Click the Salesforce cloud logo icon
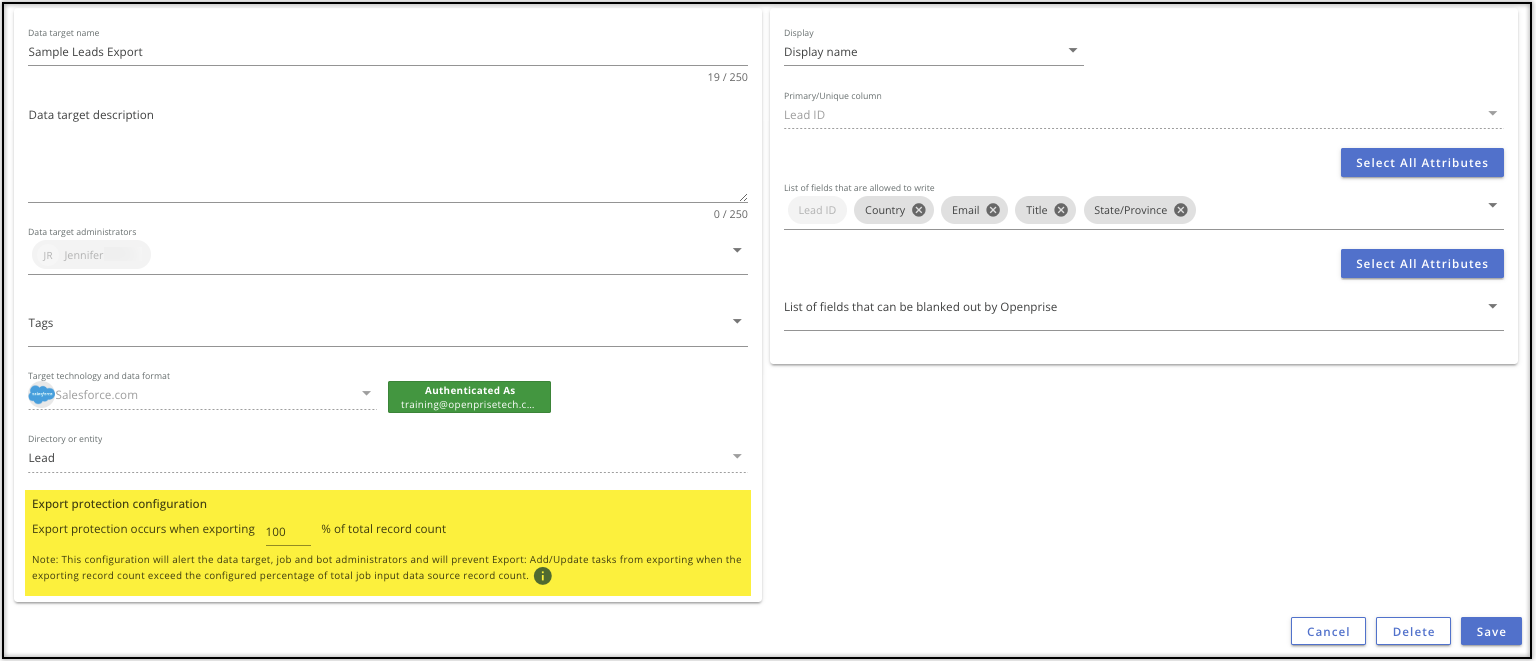The width and height of the screenshot is (1536, 661). (42, 394)
